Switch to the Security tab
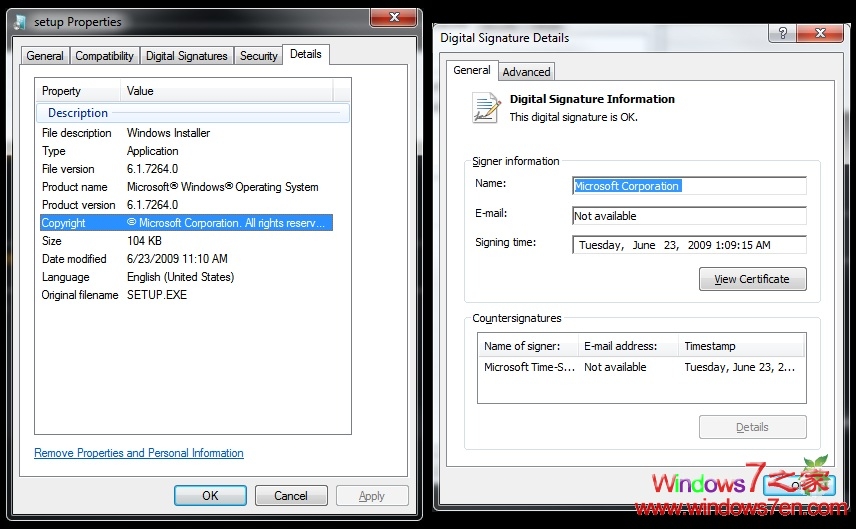 click(259, 56)
